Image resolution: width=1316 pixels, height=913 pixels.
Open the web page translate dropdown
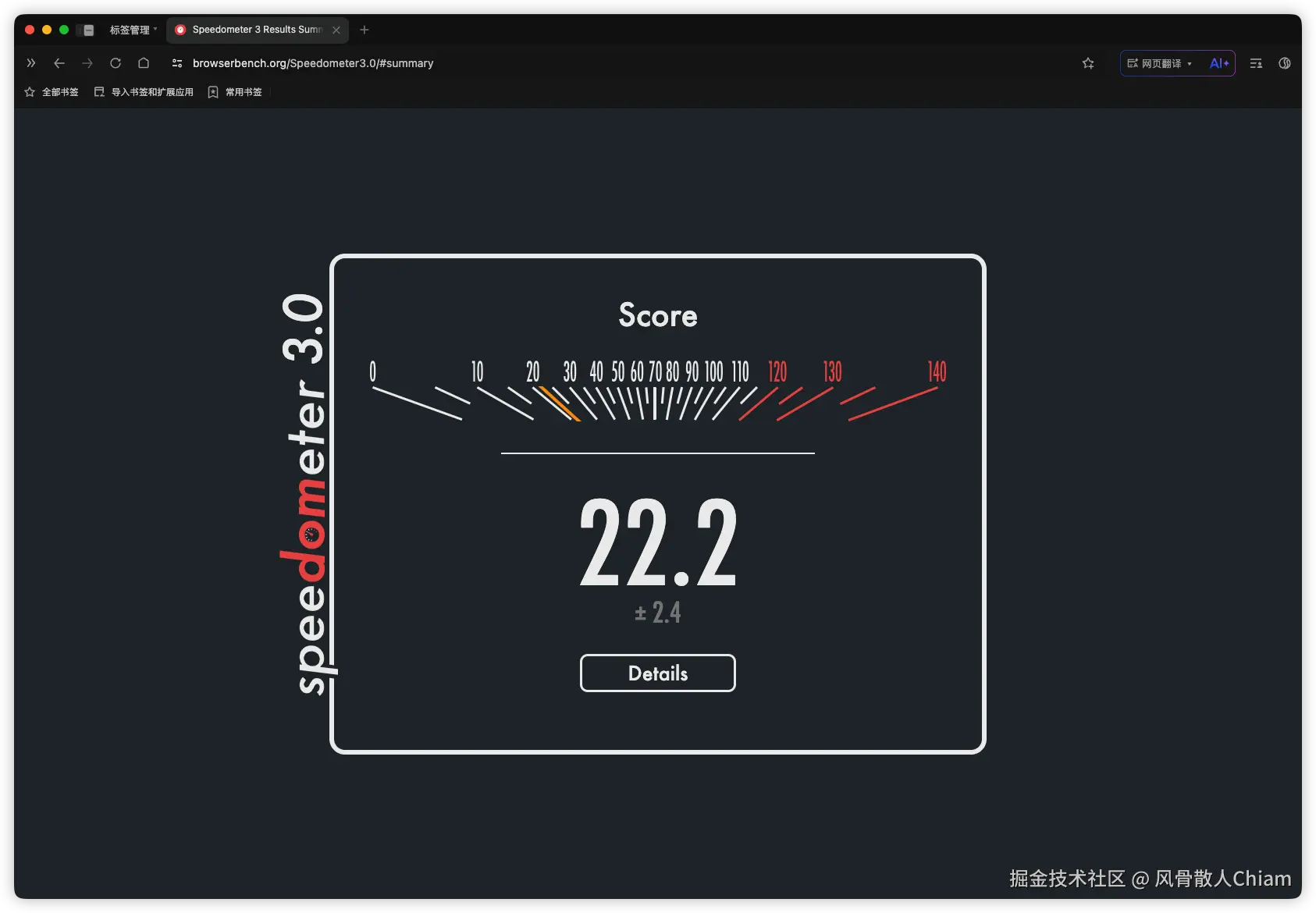[x=1159, y=63]
